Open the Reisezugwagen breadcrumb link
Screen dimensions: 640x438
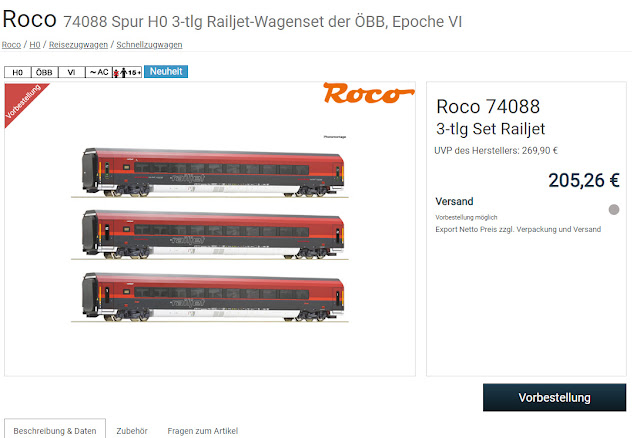[78, 44]
